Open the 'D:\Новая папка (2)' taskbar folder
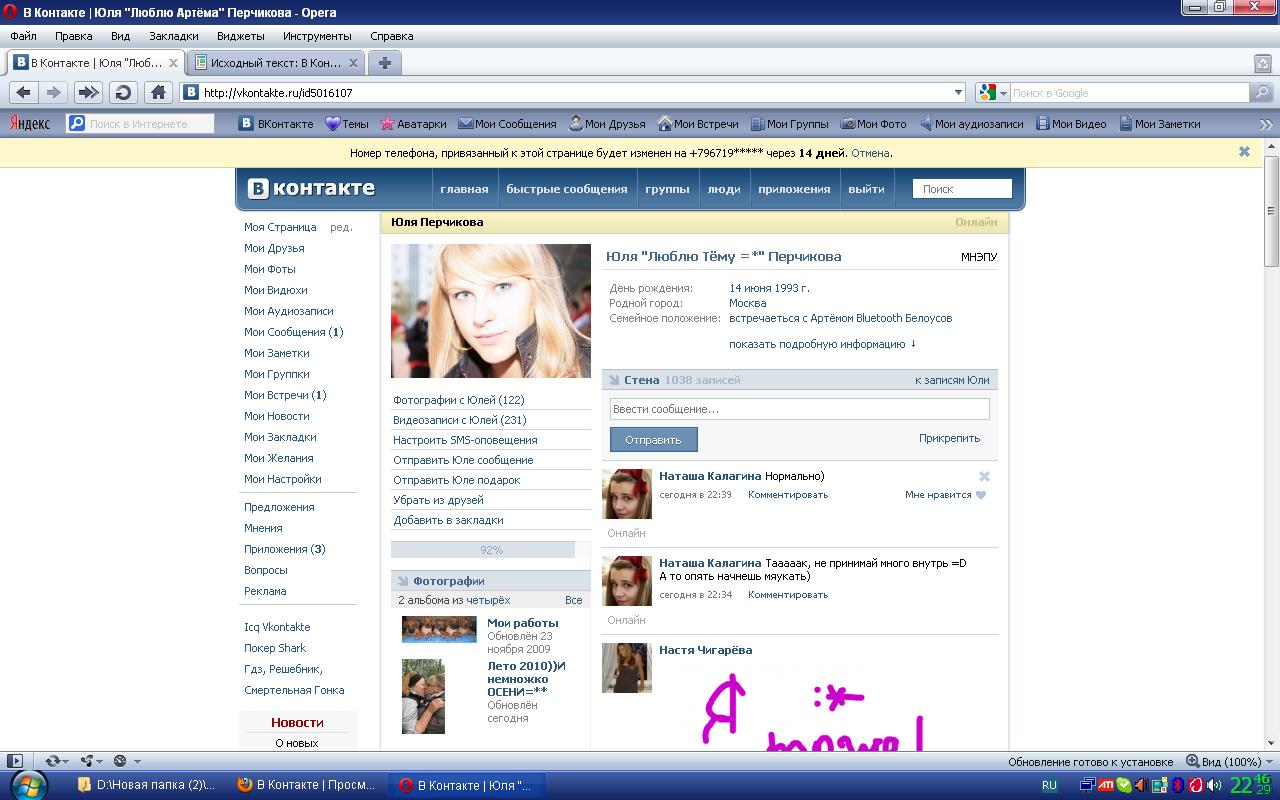Image resolution: width=1280 pixels, height=800 pixels. pos(146,785)
